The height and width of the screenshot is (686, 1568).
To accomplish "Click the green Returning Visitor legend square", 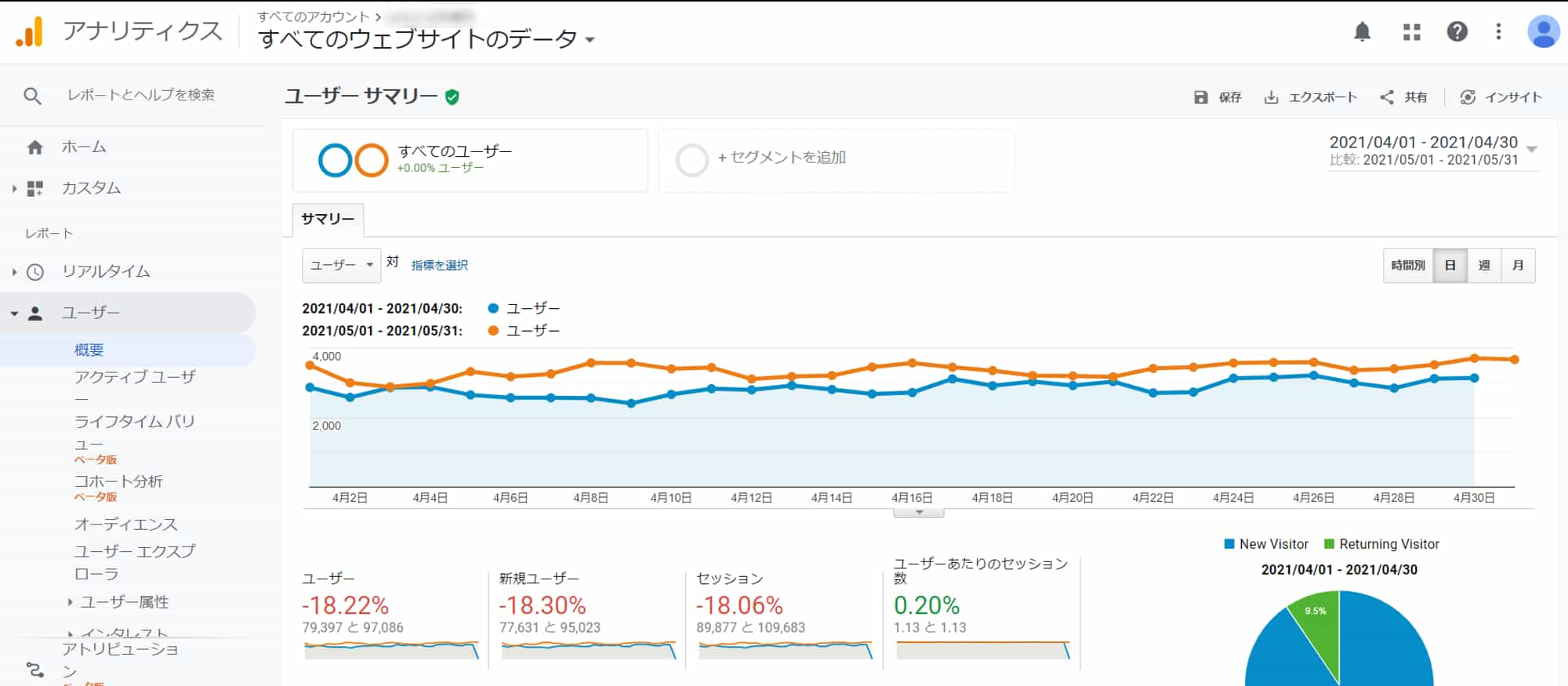I will (1329, 544).
